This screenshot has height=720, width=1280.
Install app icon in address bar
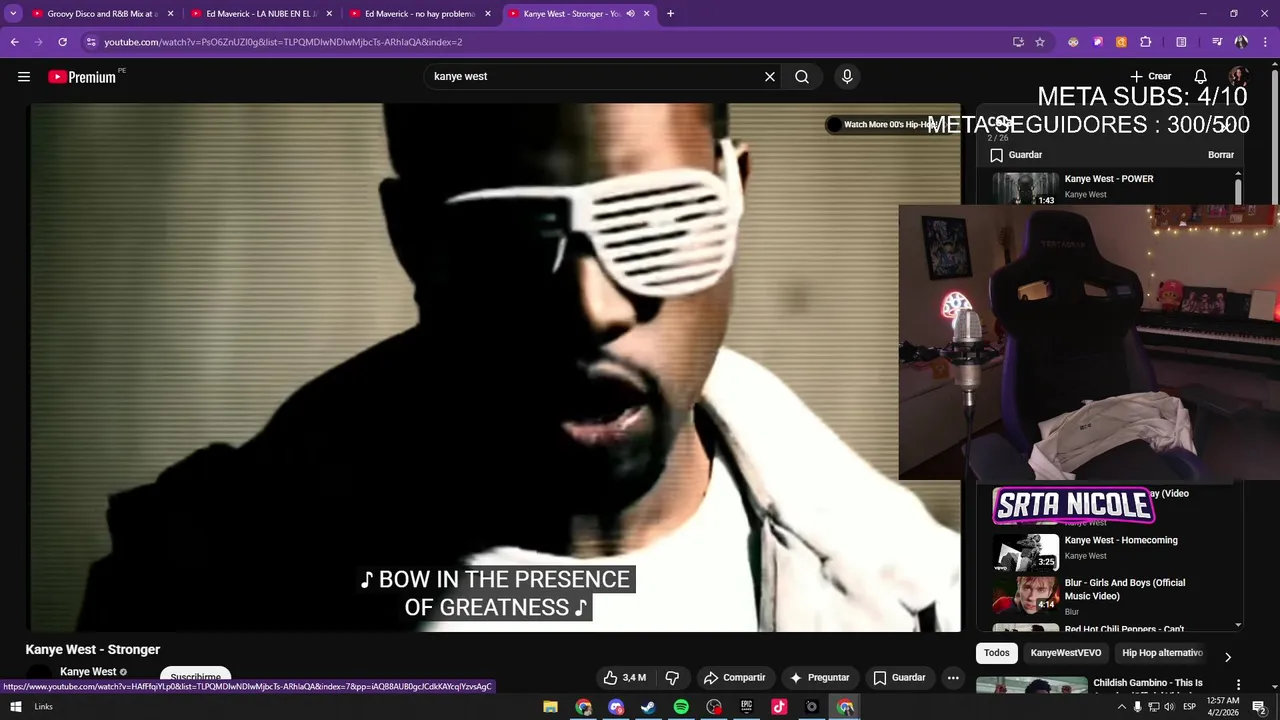pyautogui.click(x=1018, y=42)
